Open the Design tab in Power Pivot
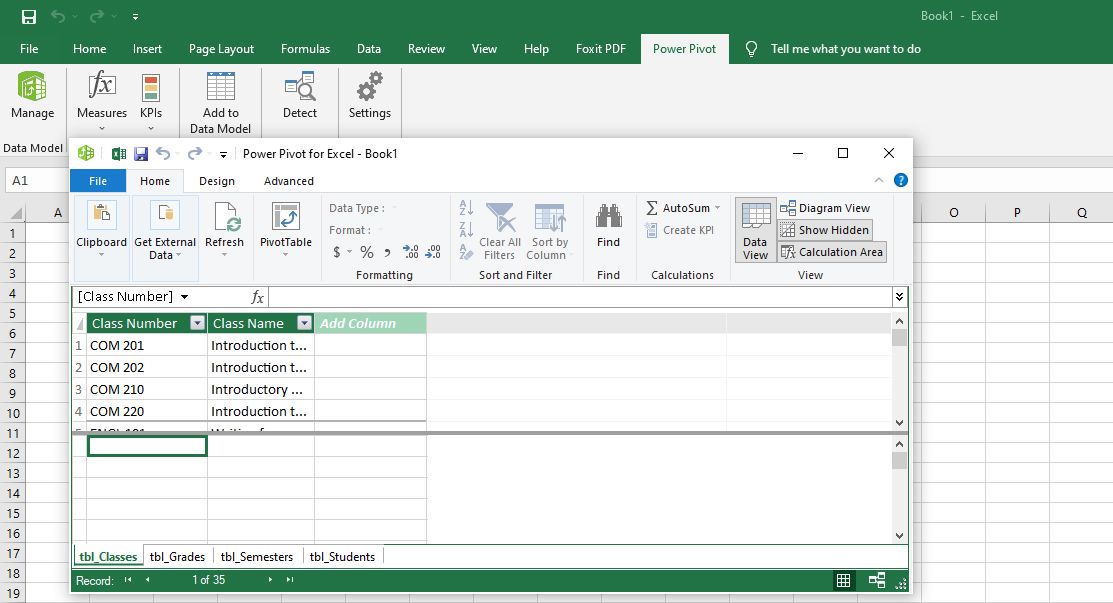 click(x=216, y=181)
